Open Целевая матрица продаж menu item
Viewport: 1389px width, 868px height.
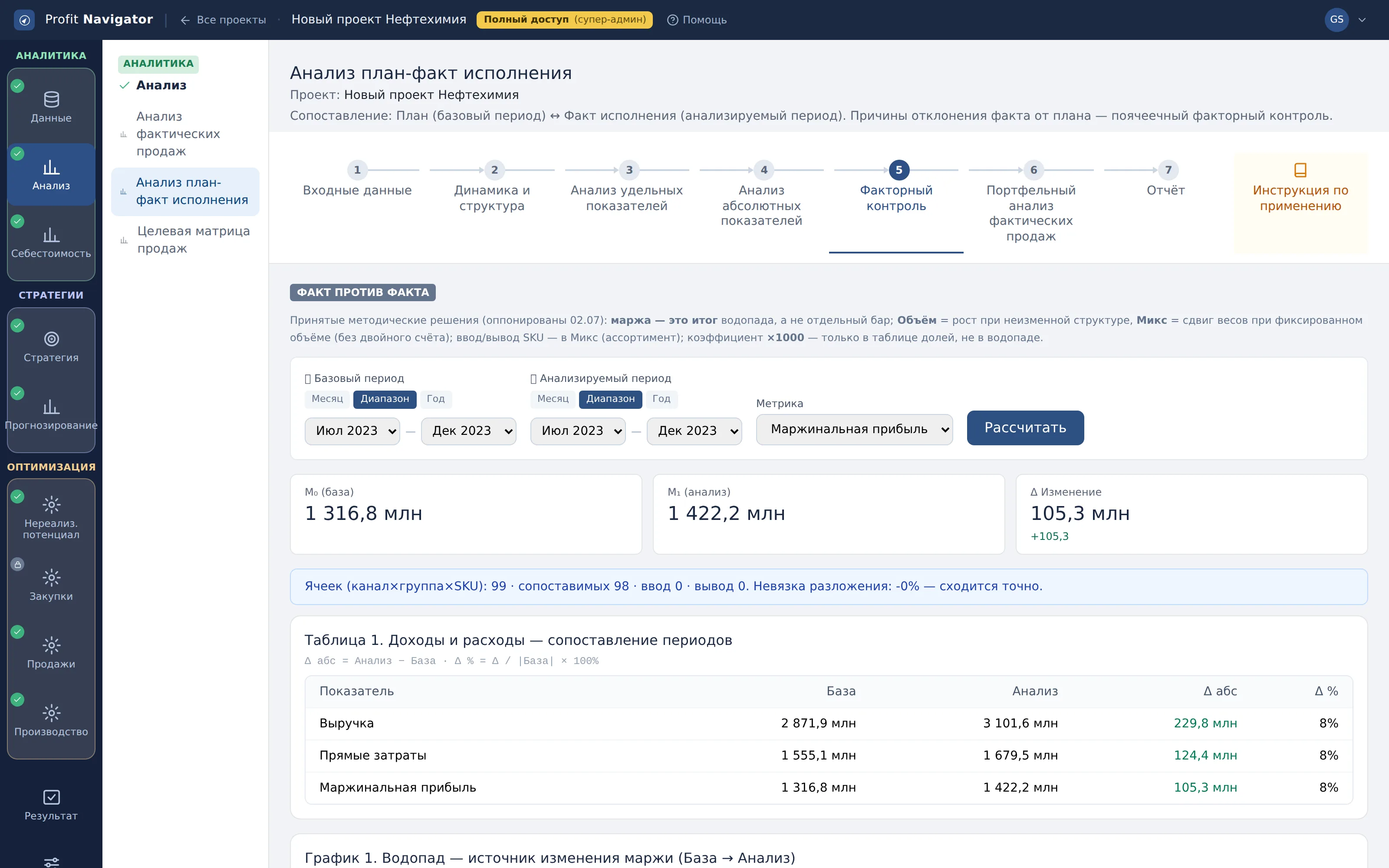(x=185, y=240)
